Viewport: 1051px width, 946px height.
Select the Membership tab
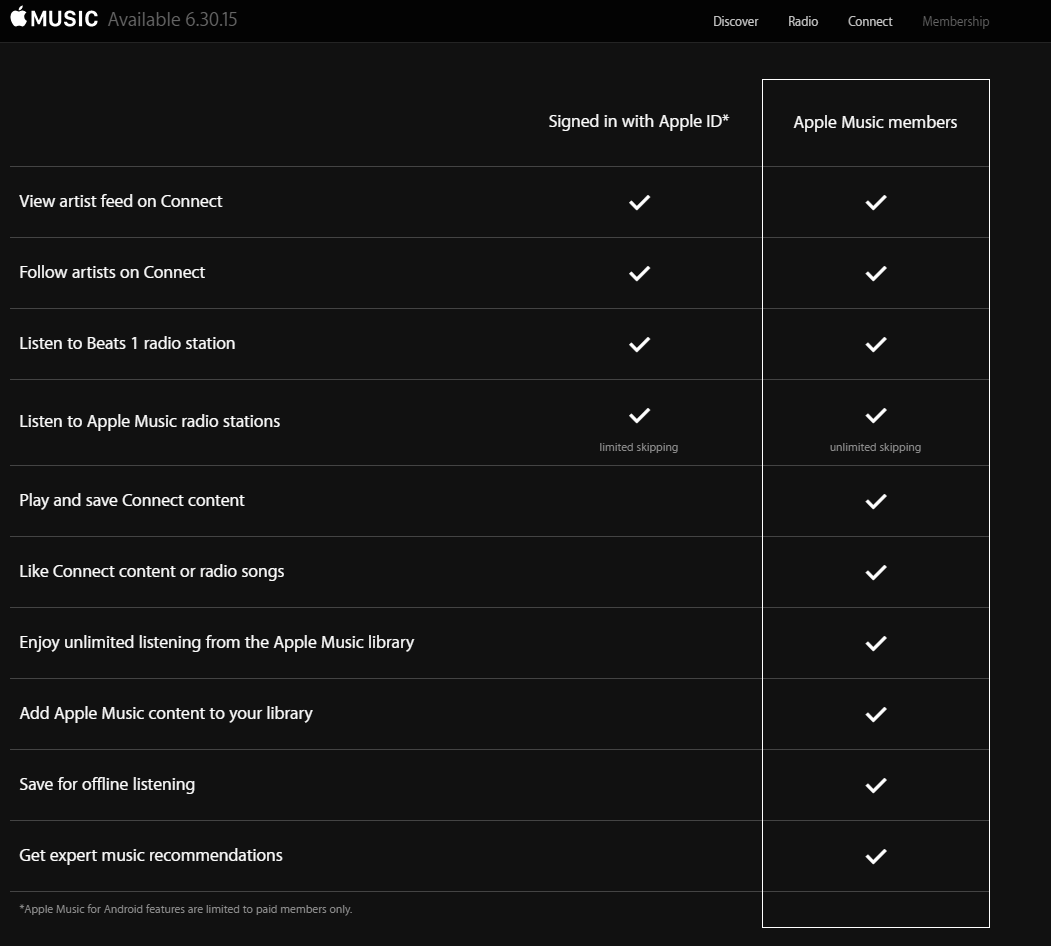click(x=955, y=21)
